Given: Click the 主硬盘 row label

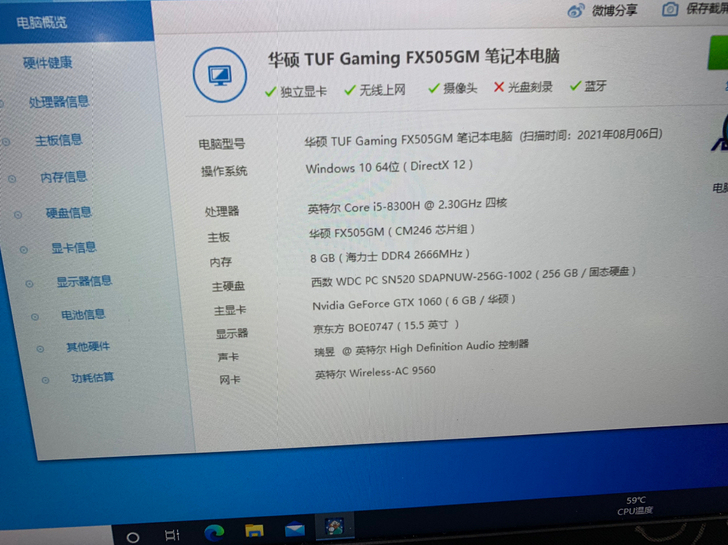Looking at the screenshot, I should 228,286.
